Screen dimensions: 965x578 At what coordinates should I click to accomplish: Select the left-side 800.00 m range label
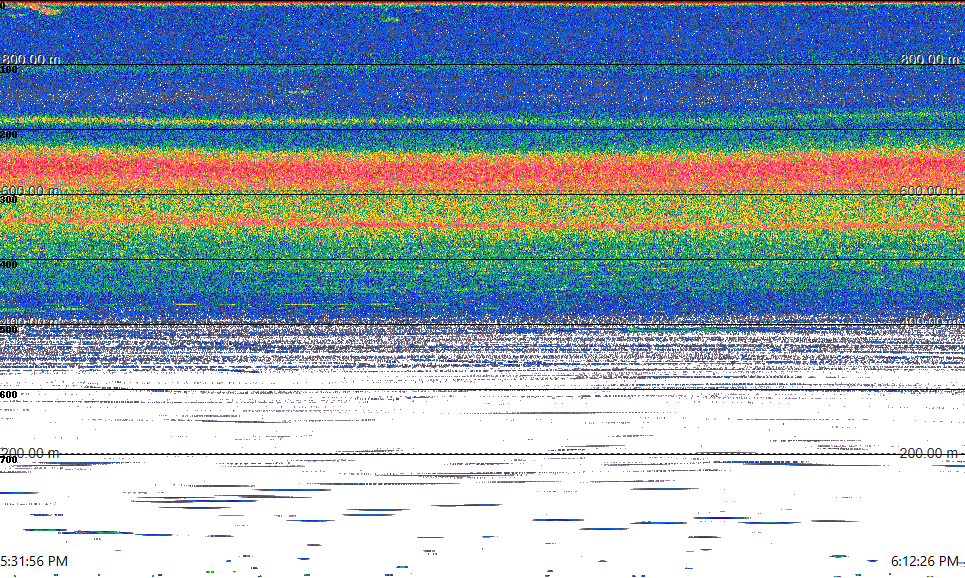tap(31, 59)
